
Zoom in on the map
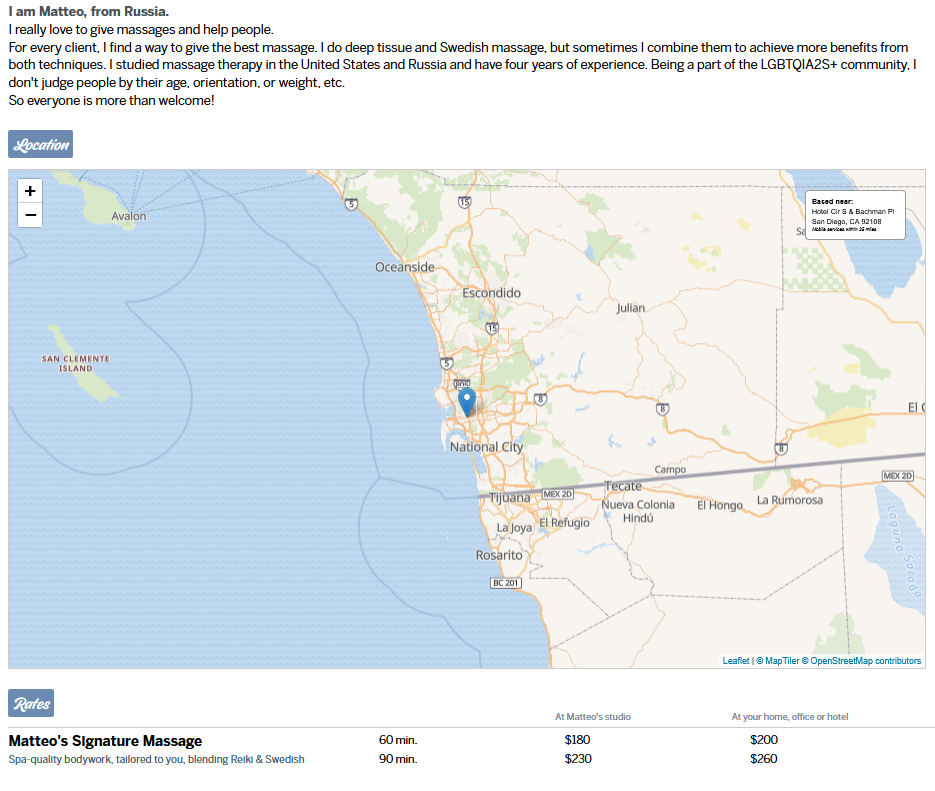pos(30,190)
